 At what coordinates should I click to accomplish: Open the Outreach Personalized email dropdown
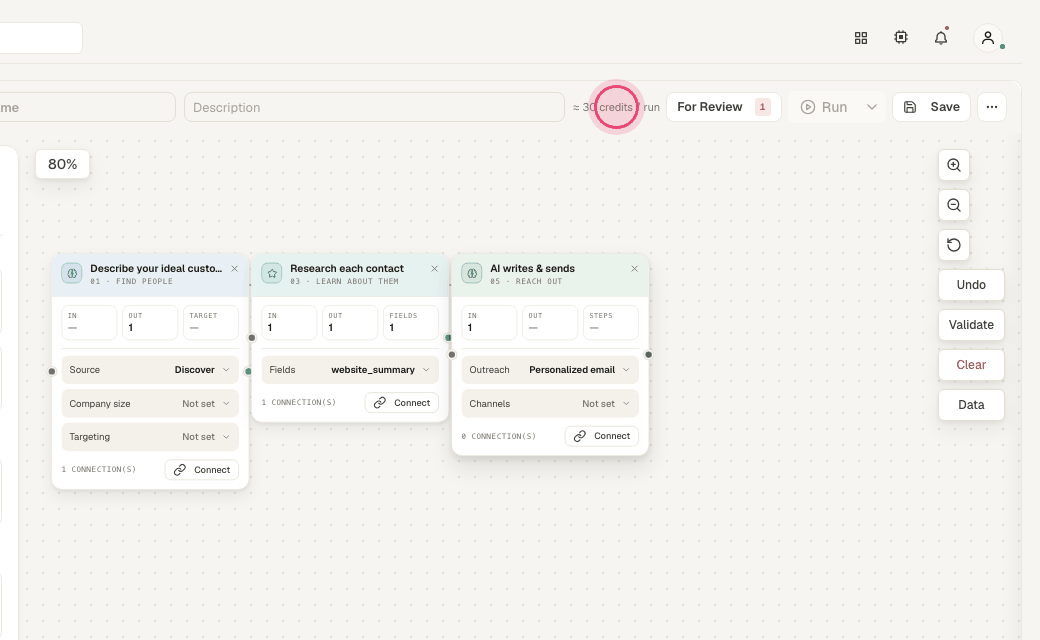click(550, 370)
